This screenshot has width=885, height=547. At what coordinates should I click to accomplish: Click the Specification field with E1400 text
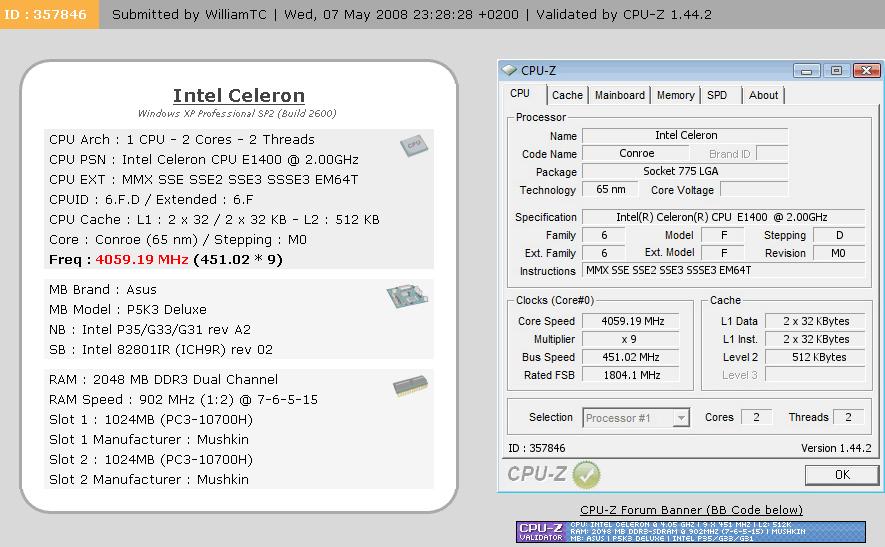[723, 217]
